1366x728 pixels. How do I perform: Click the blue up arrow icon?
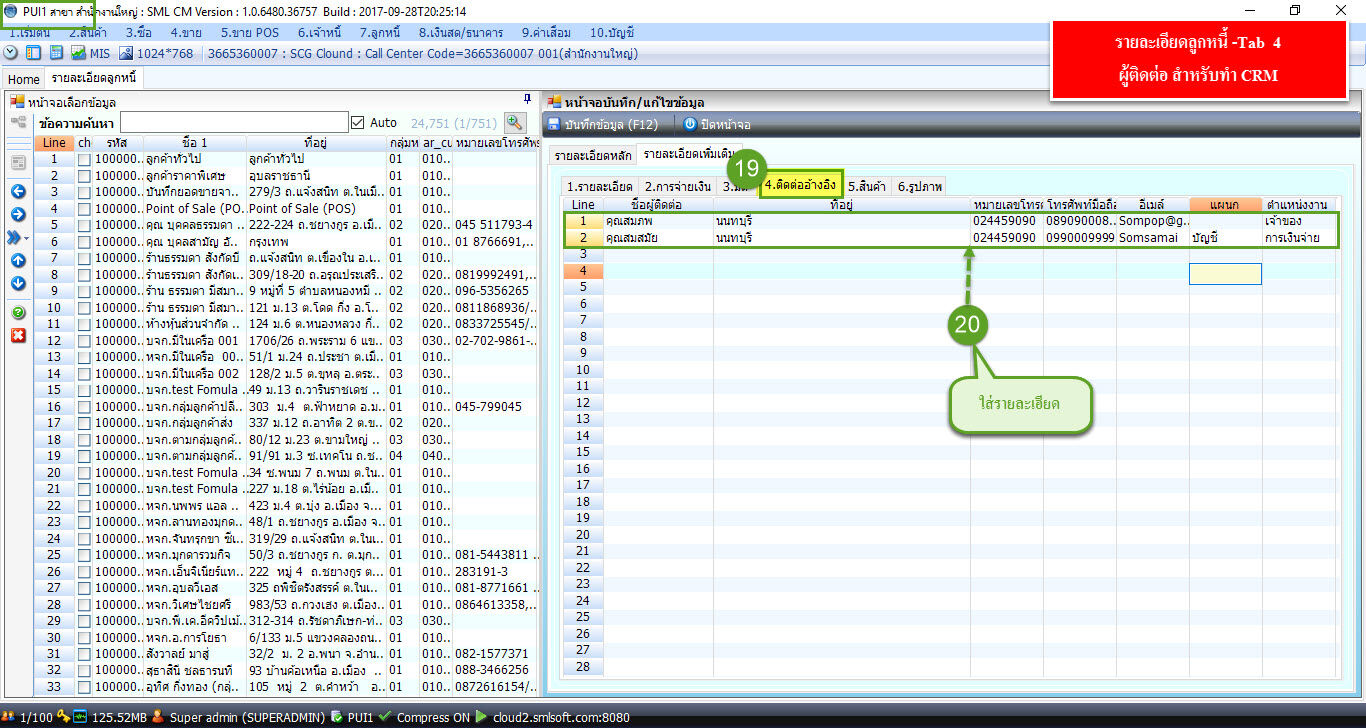18,260
